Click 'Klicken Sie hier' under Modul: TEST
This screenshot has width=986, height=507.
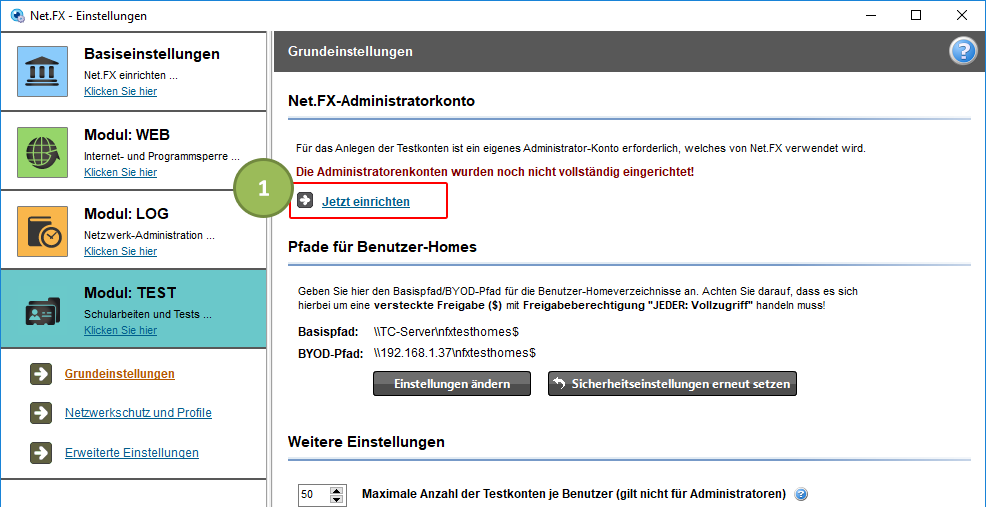(x=121, y=330)
